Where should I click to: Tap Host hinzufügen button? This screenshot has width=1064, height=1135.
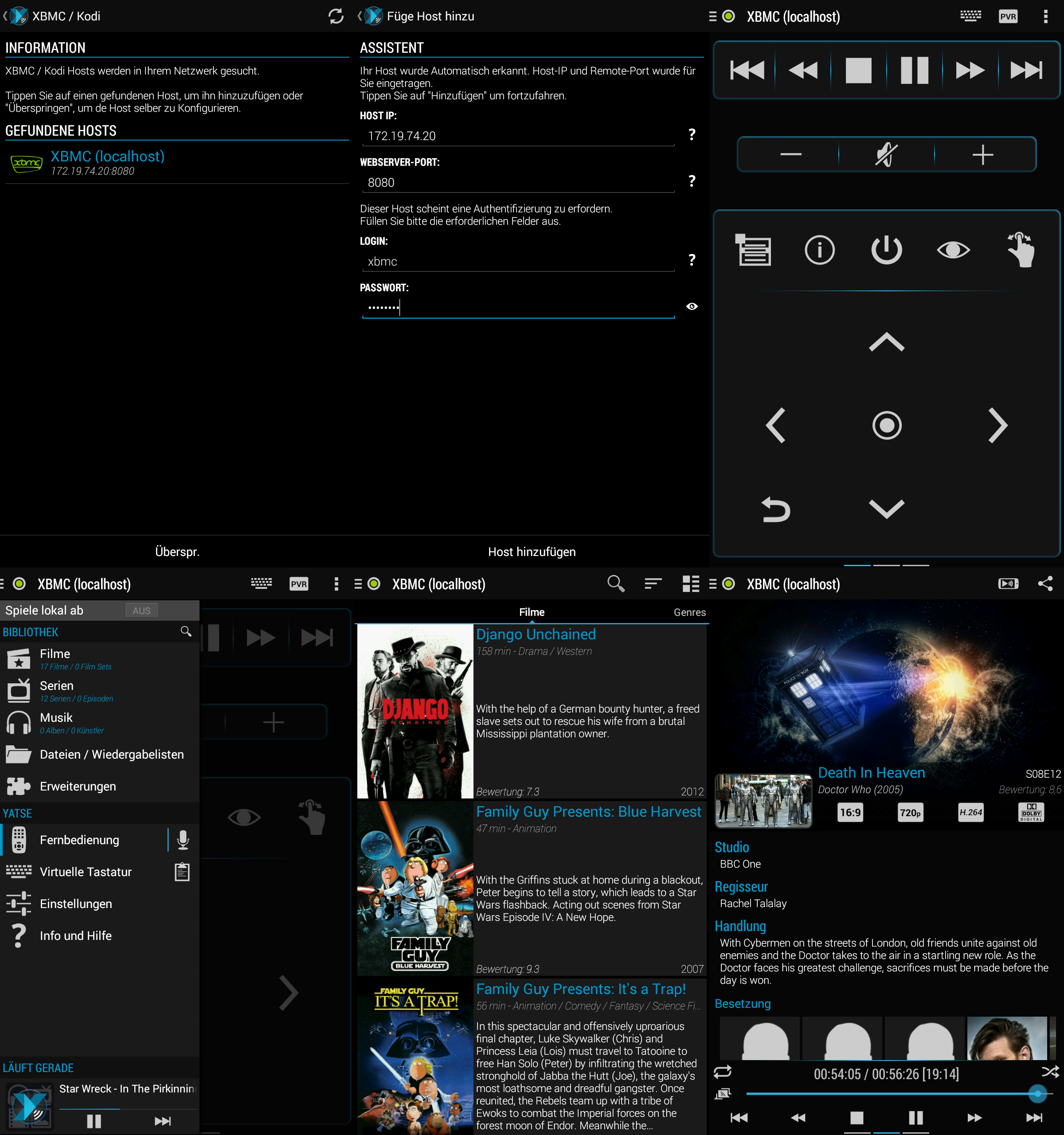(x=532, y=552)
